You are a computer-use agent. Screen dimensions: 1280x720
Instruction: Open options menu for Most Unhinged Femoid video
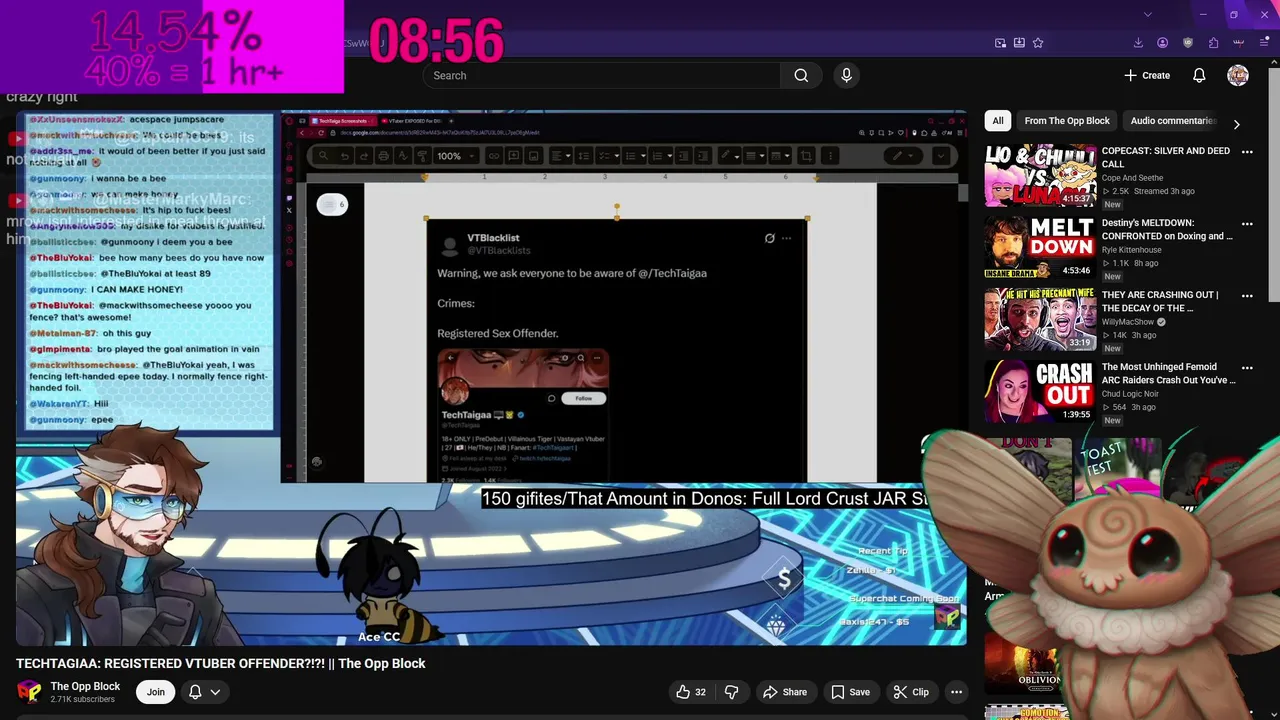click(1247, 368)
